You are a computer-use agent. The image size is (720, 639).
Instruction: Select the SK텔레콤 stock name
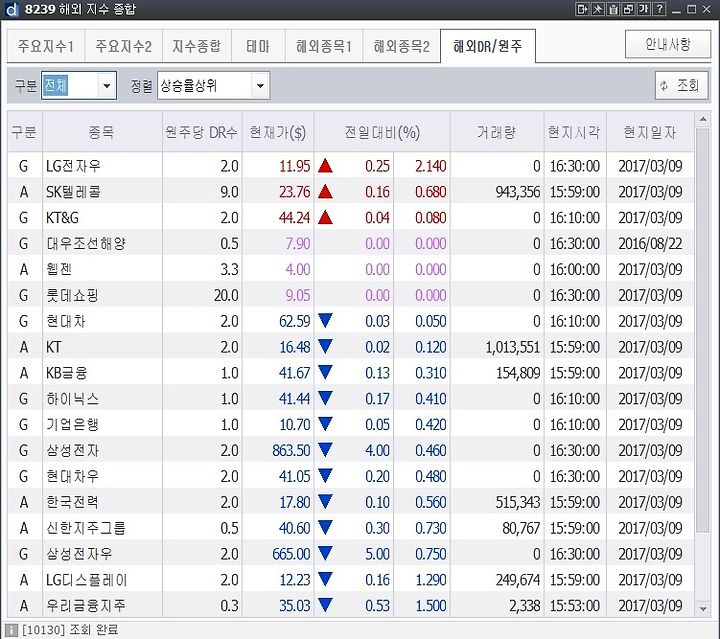click(73, 191)
